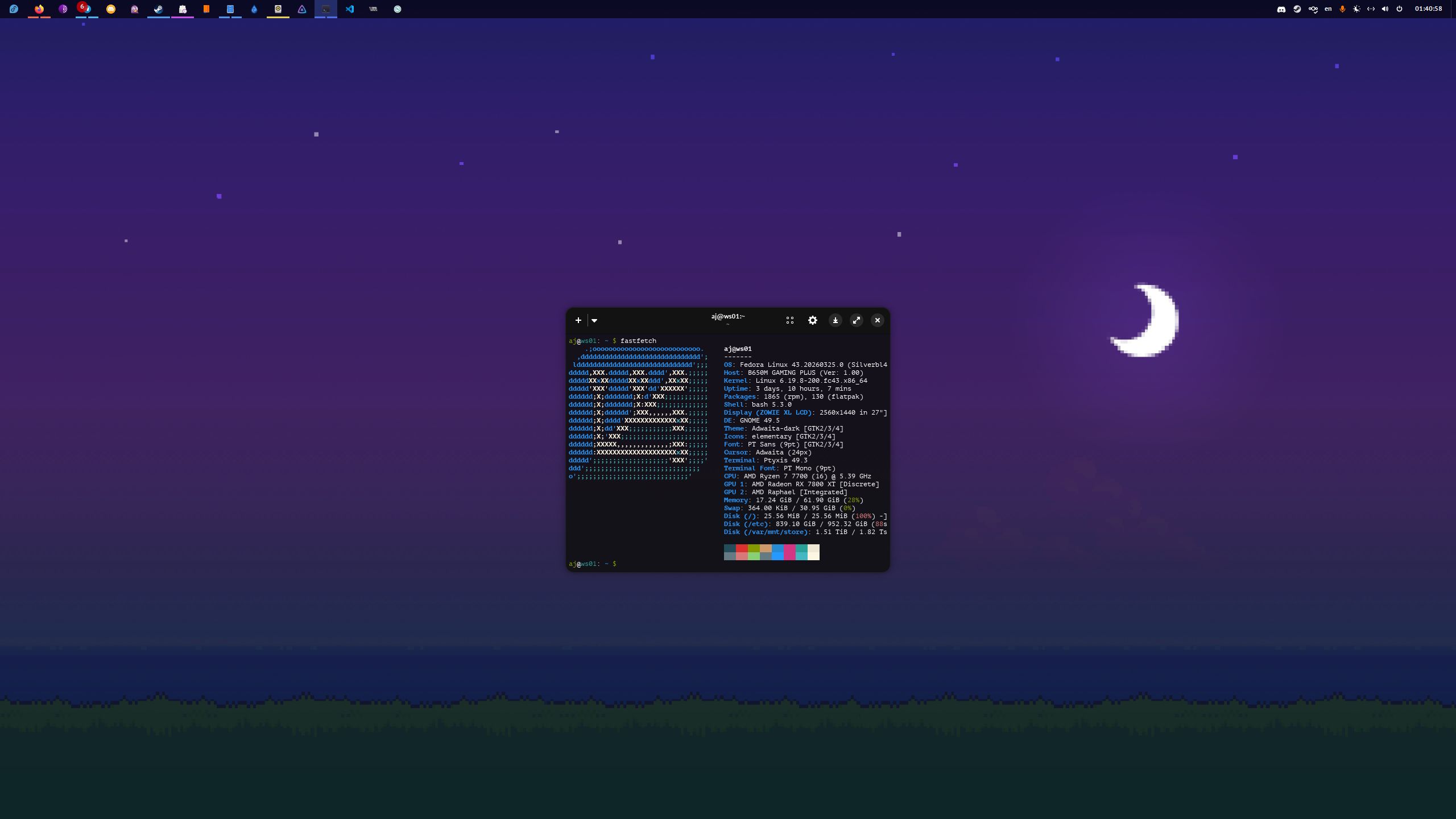The width and height of the screenshot is (1456, 819).
Task: Toggle the orange microphone indicator
Action: click(x=1342, y=9)
